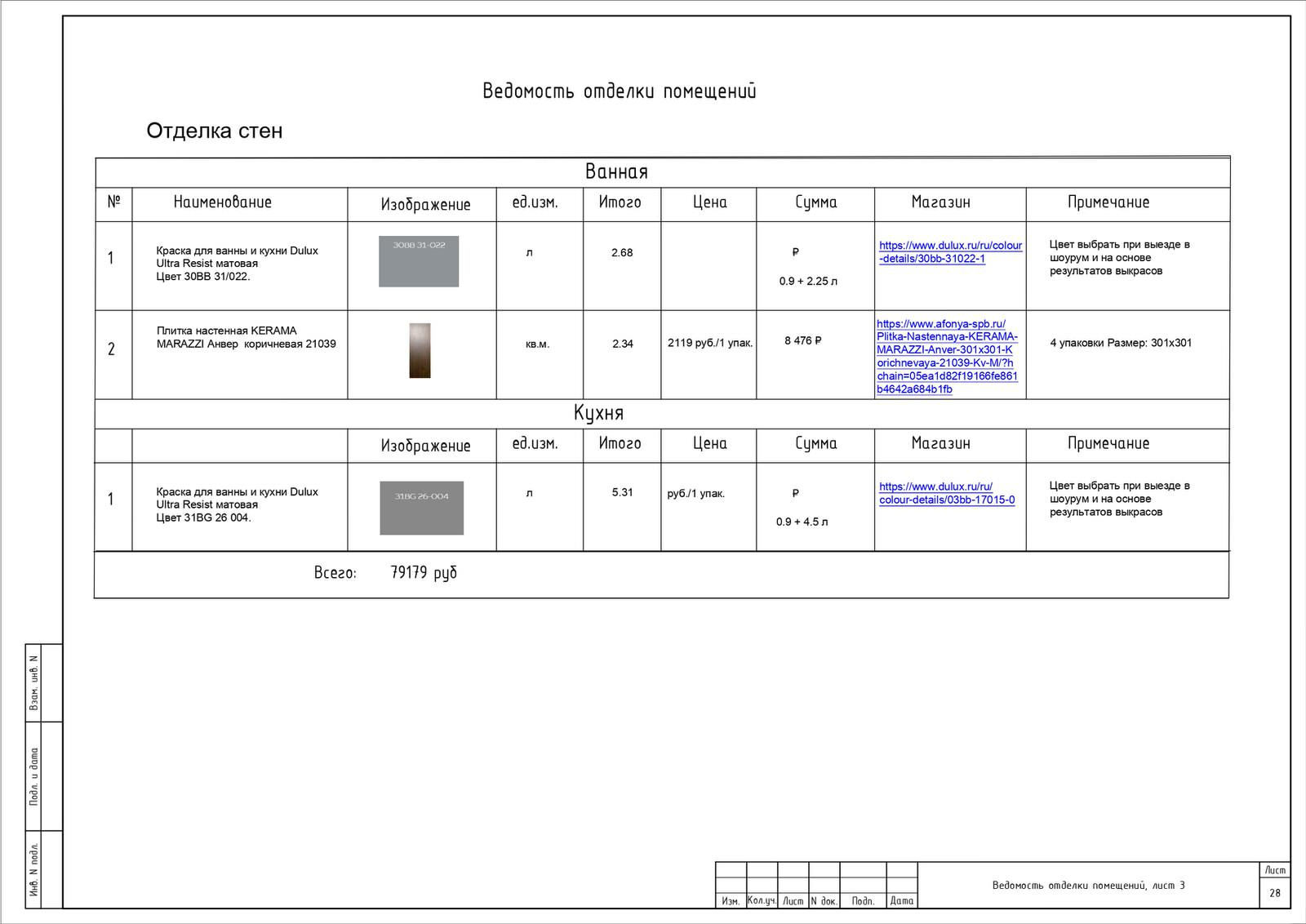Click the vertical 'Подп. и дата' margin label
The image size is (1306, 924).
tap(33, 777)
